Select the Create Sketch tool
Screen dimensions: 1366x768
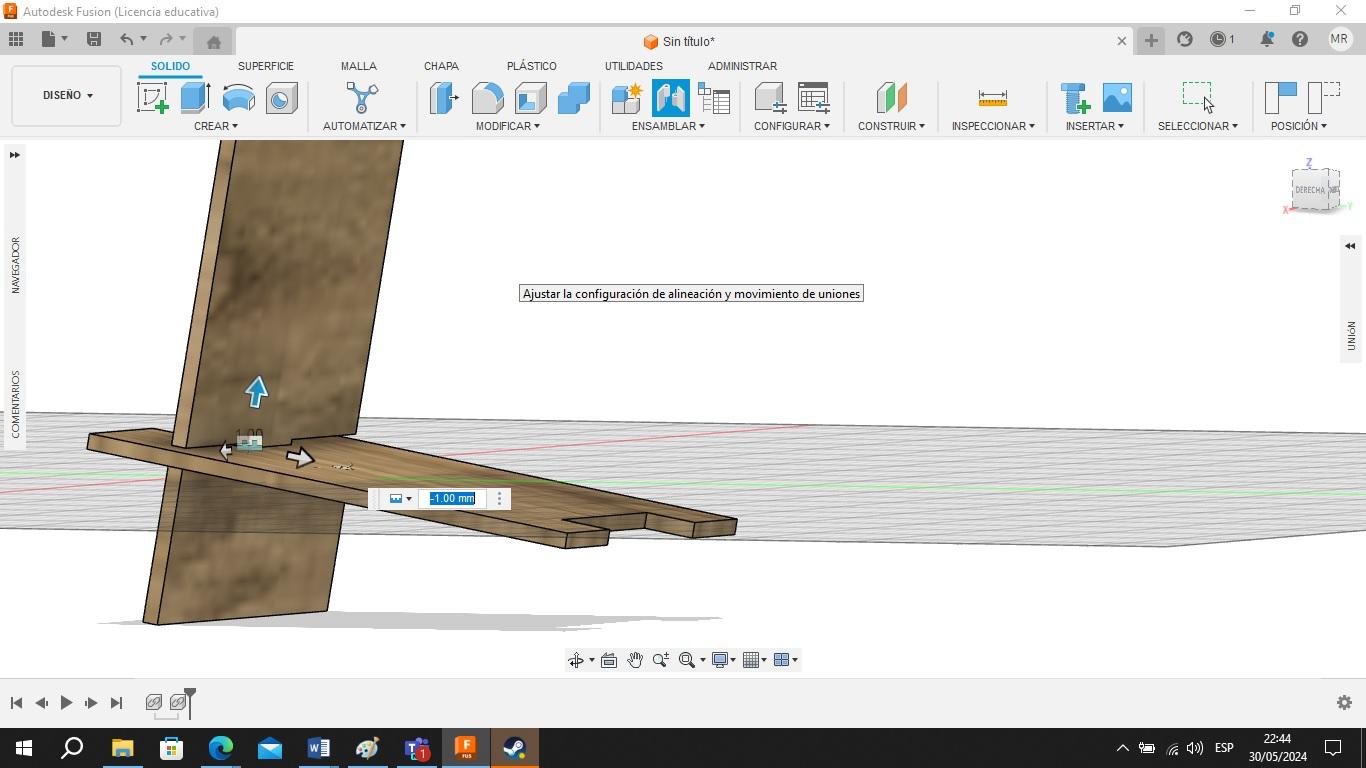coord(153,98)
